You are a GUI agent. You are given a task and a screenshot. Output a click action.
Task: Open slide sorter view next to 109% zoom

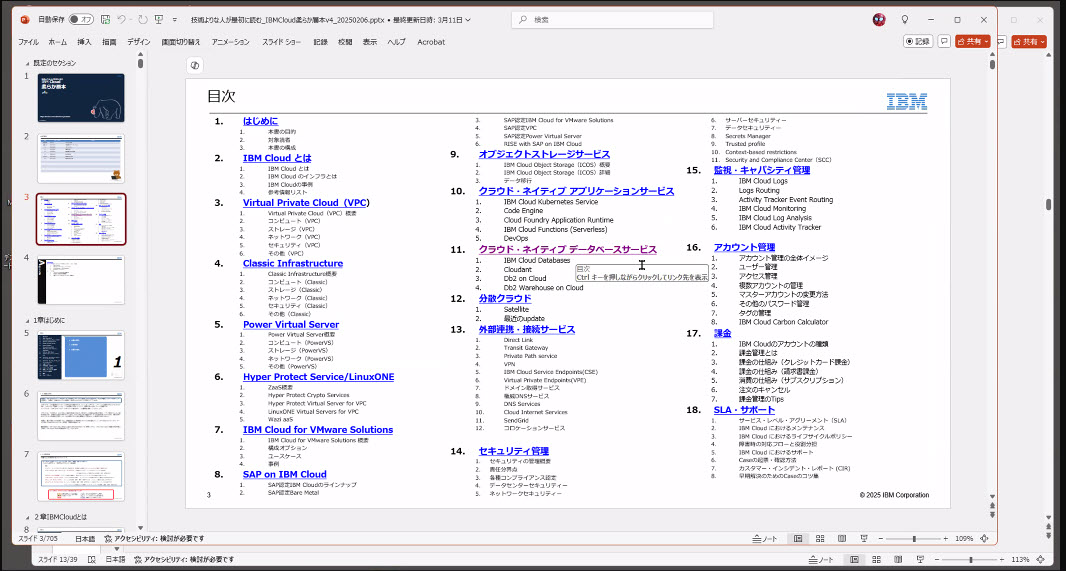(x=820, y=538)
